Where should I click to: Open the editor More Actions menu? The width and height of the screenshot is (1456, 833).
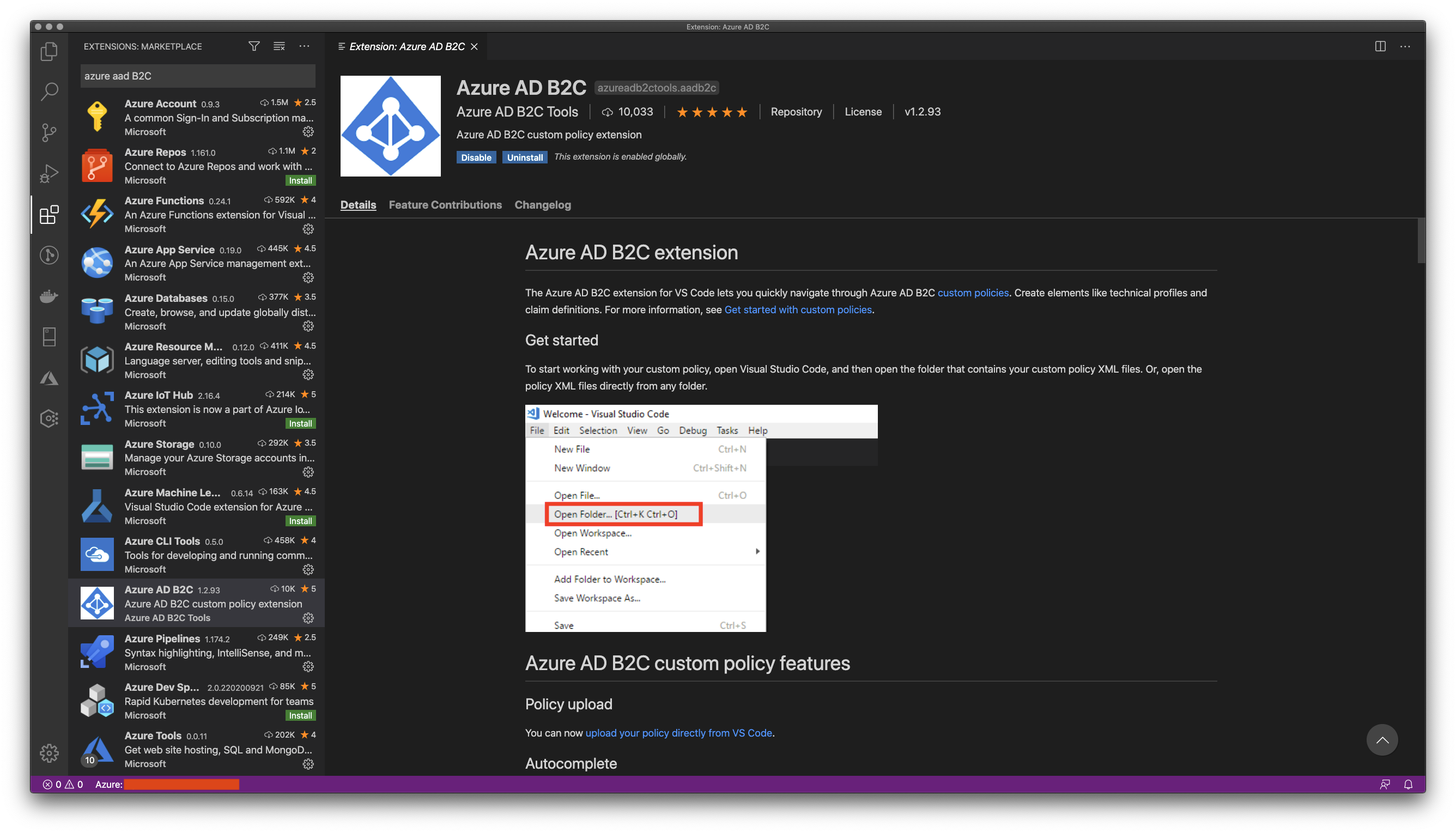(x=1406, y=46)
